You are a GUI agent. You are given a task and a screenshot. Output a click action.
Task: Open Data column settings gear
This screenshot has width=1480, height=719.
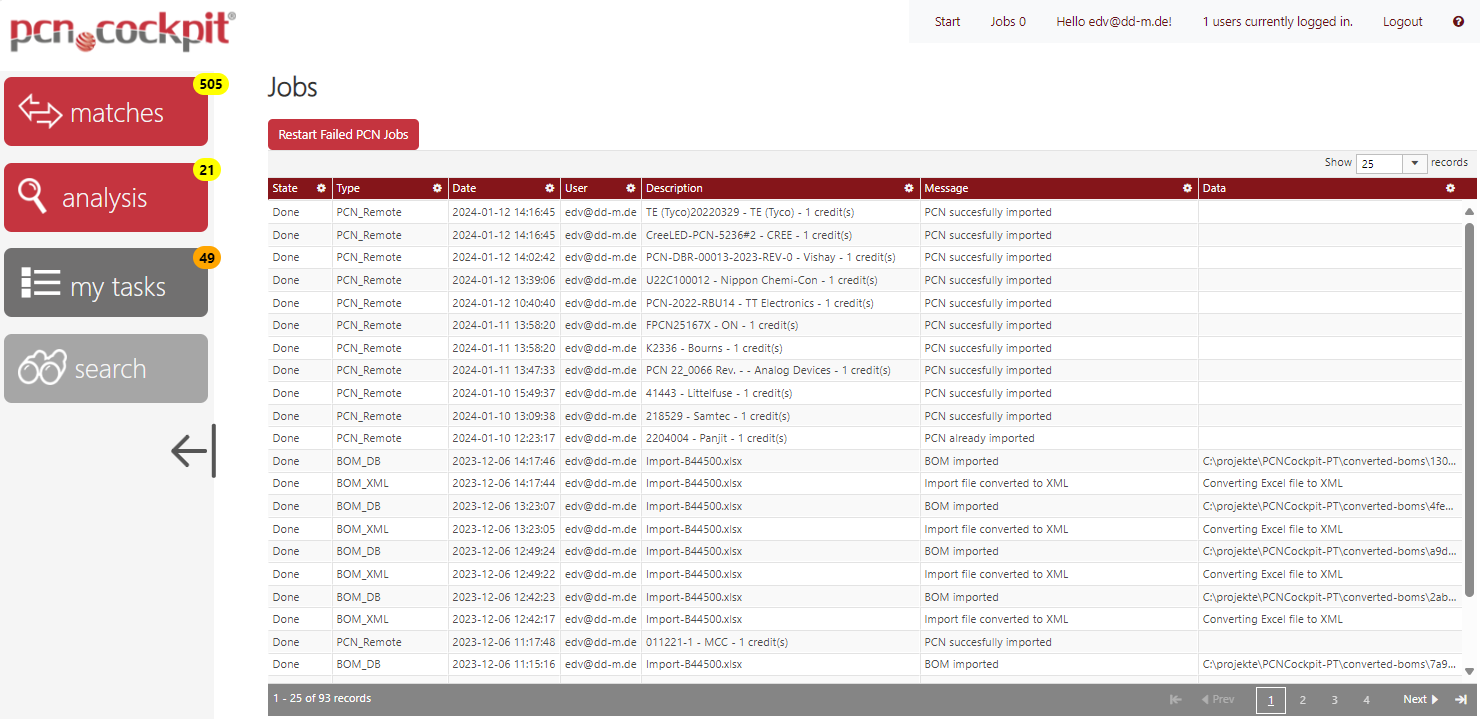click(1450, 188)
